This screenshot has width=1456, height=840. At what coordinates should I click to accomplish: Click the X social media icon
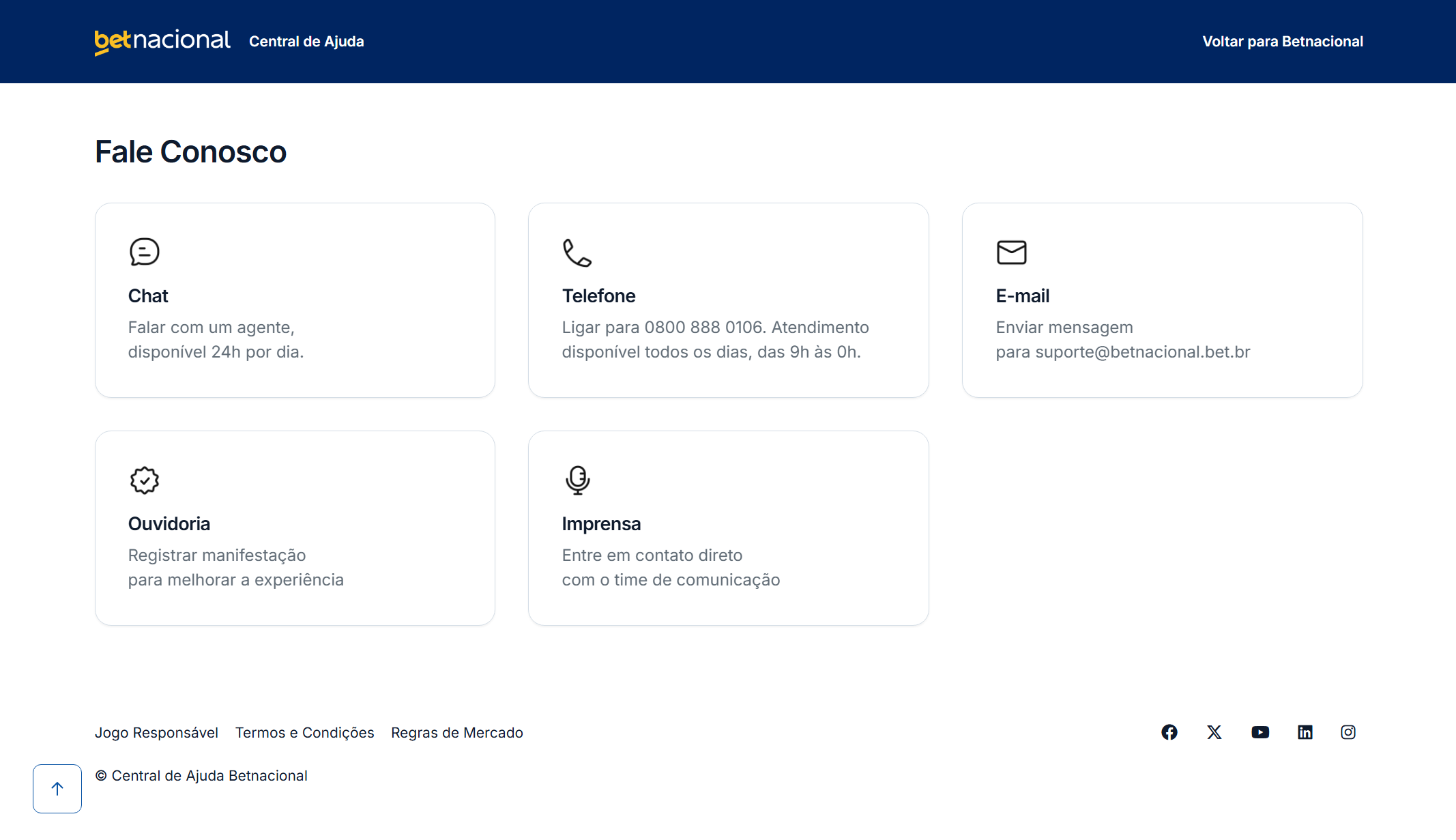[x=1214, y=732]
